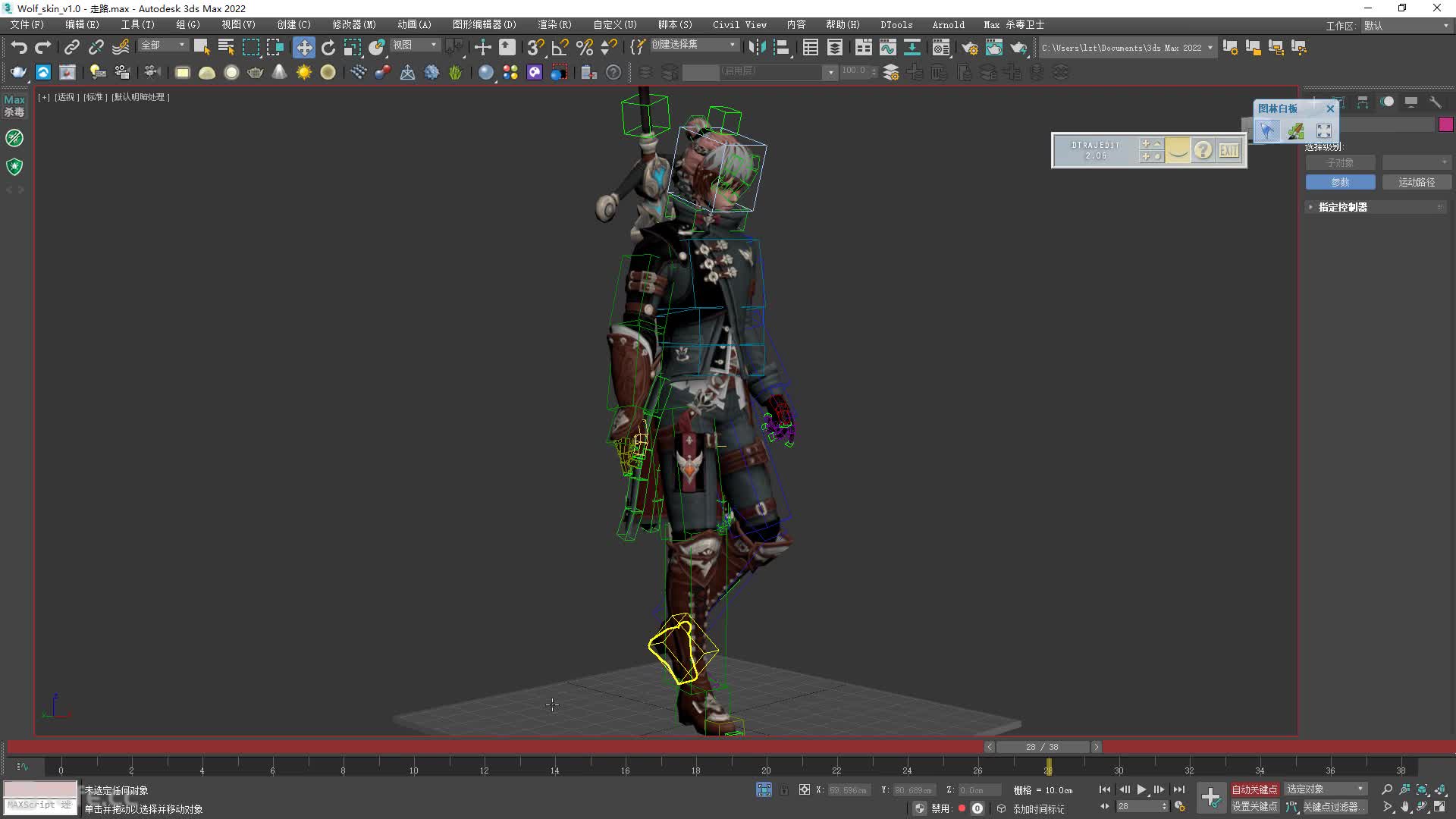The image size is (1456, 819).
Task: Activate the Select and Link tool
Action: click(x=71, y=47)
